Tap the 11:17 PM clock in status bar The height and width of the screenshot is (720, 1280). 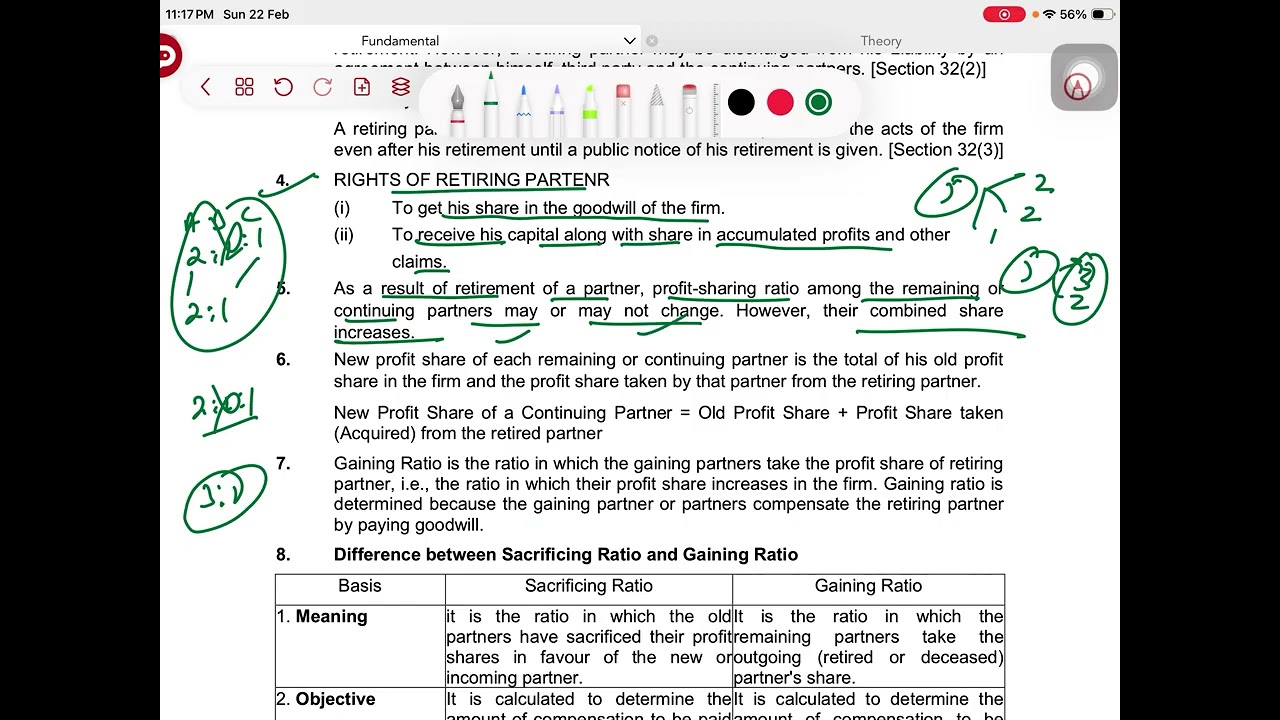pyautogui.click(x=190, y=14)
